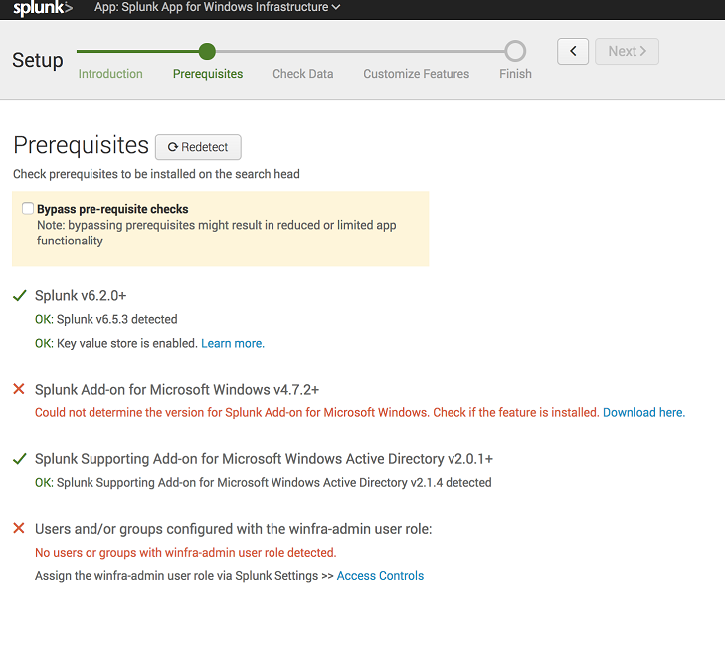Click the Finish step circle marker
Viewport: 725px width, 647px height.
[515, 51]
